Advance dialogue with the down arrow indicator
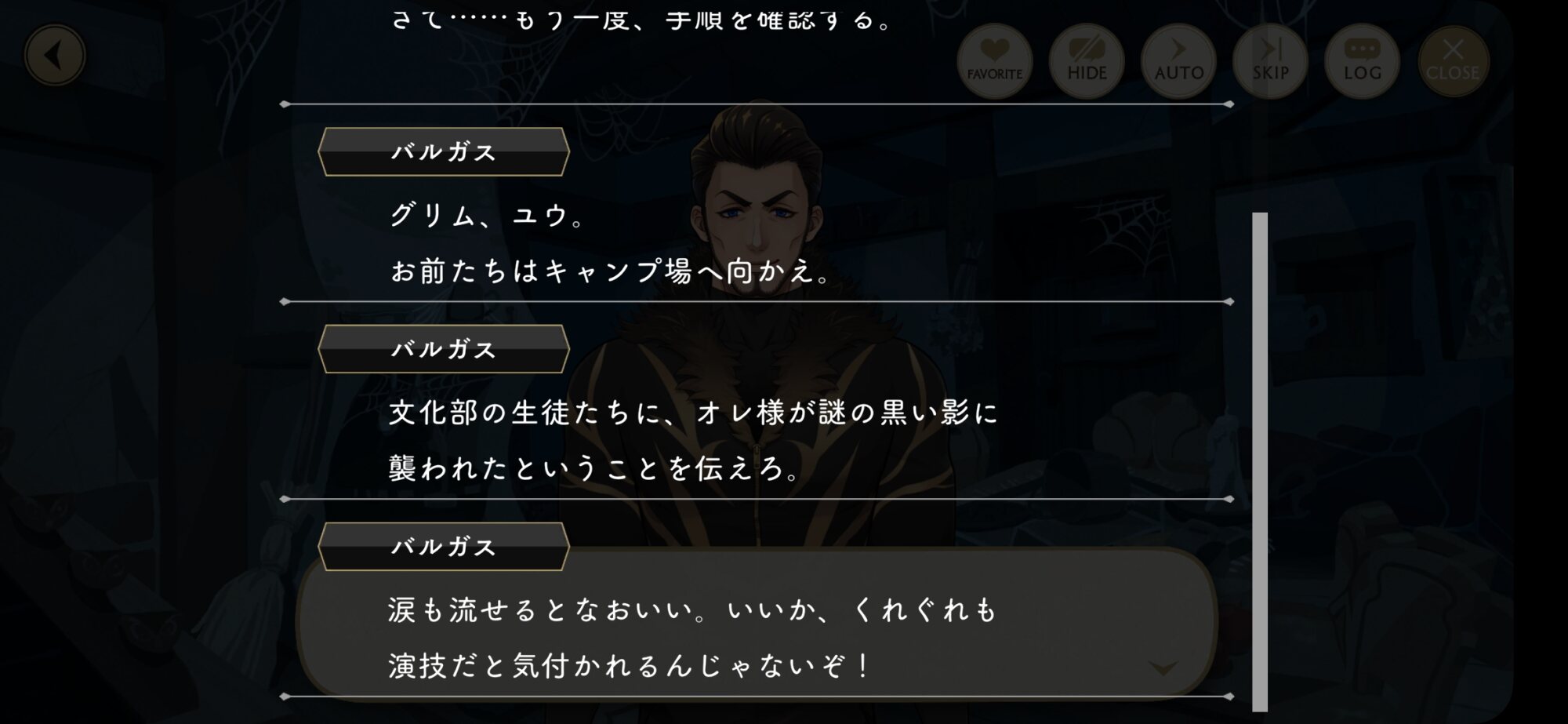This screenshot has width=1568, height=724. [x=1162, y=668]
